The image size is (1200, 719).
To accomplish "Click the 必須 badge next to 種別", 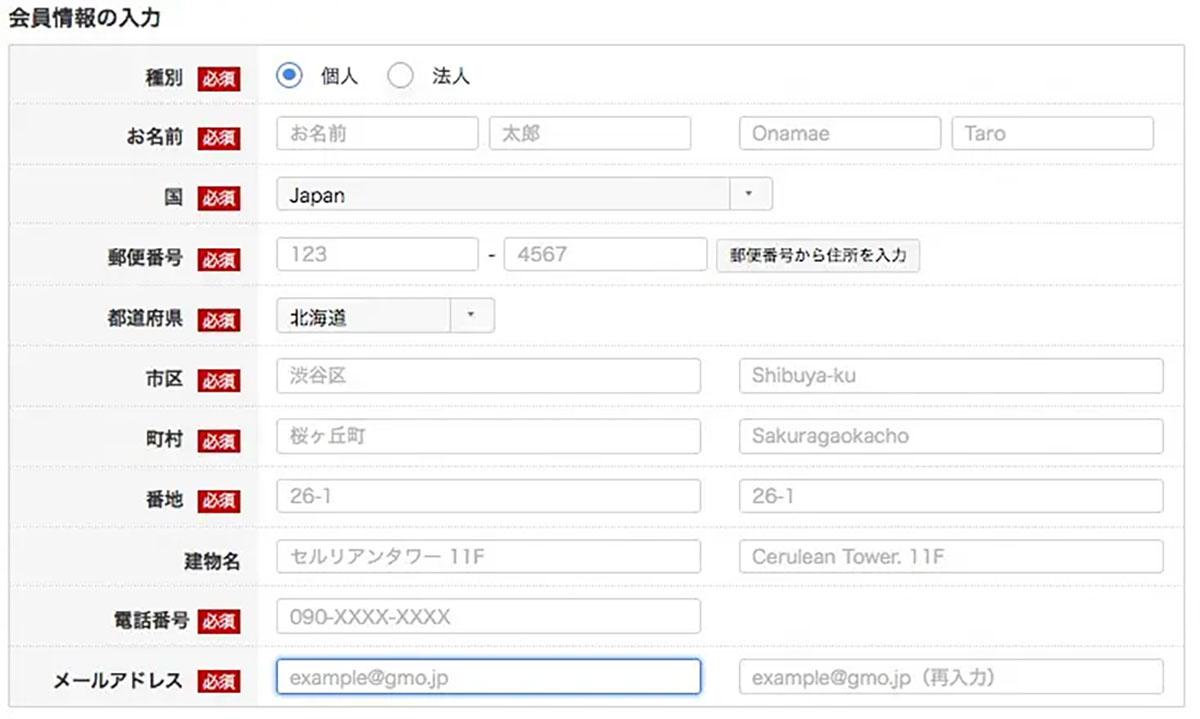I will pos(218,79).
